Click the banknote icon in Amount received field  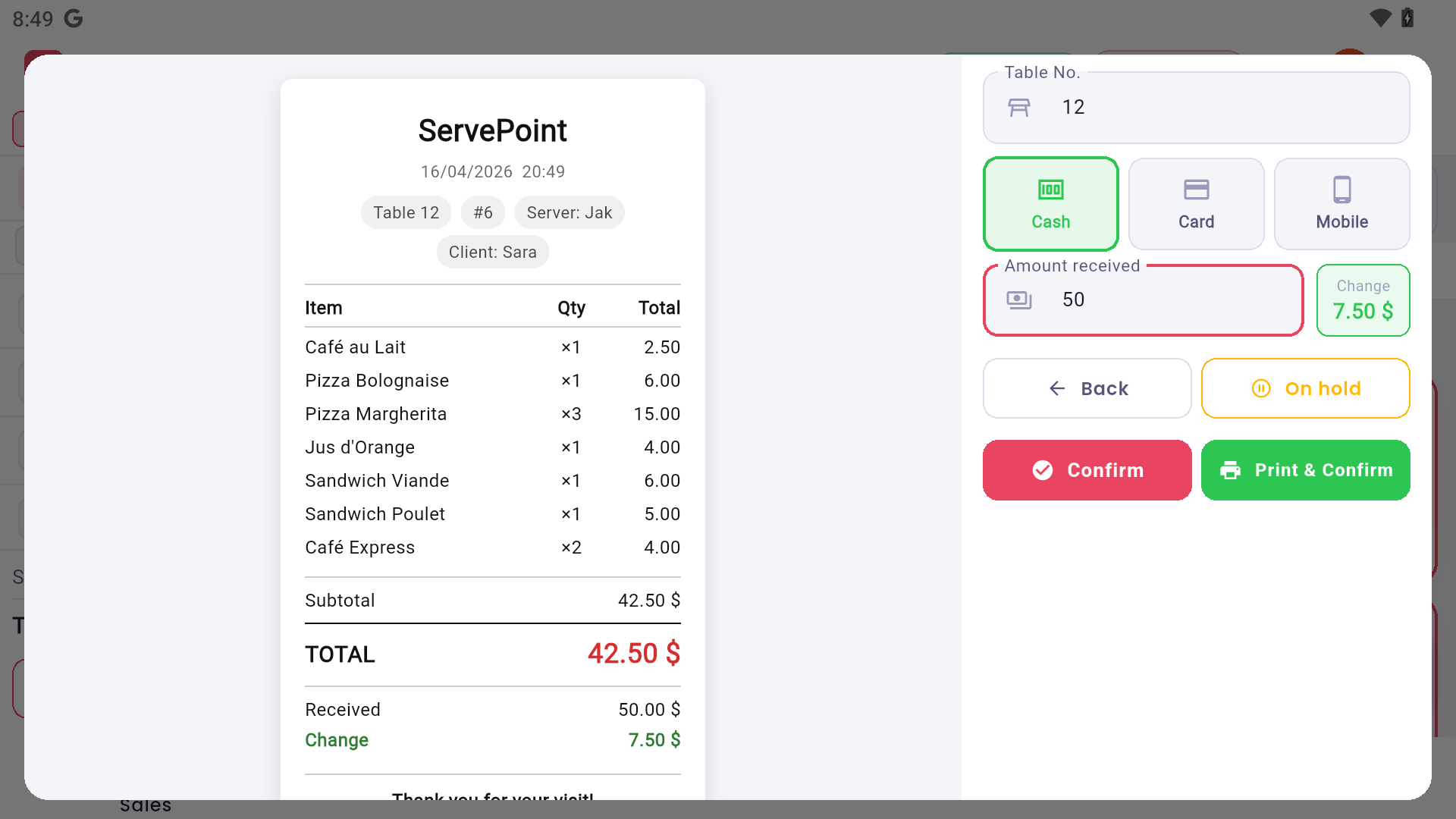click(1021, 300)
